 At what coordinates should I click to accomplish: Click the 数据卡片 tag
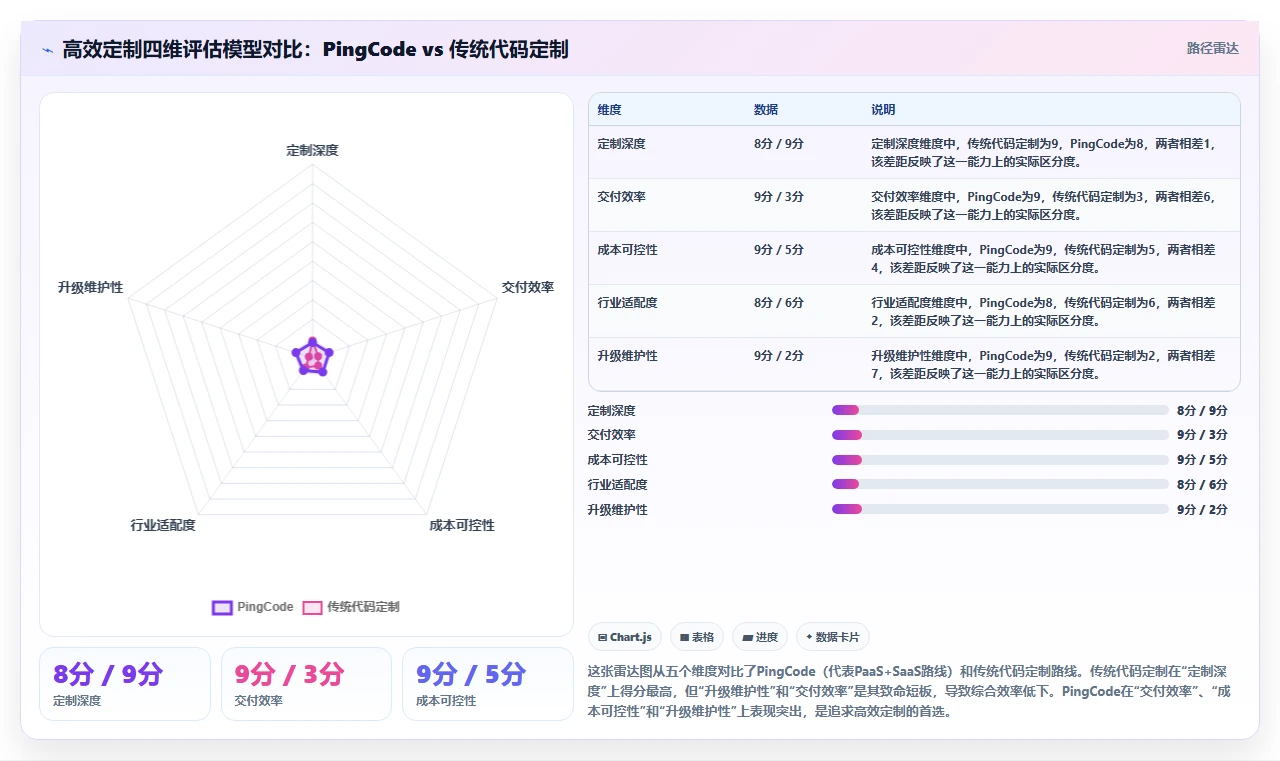(833, 637)
